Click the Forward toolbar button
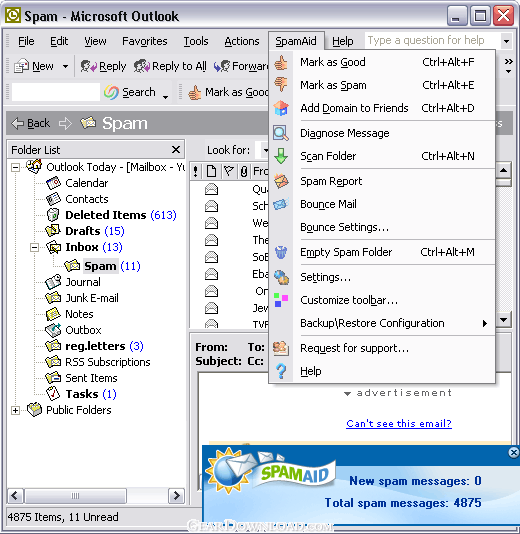This screenshot has height=534, width=520. (241, 66)
